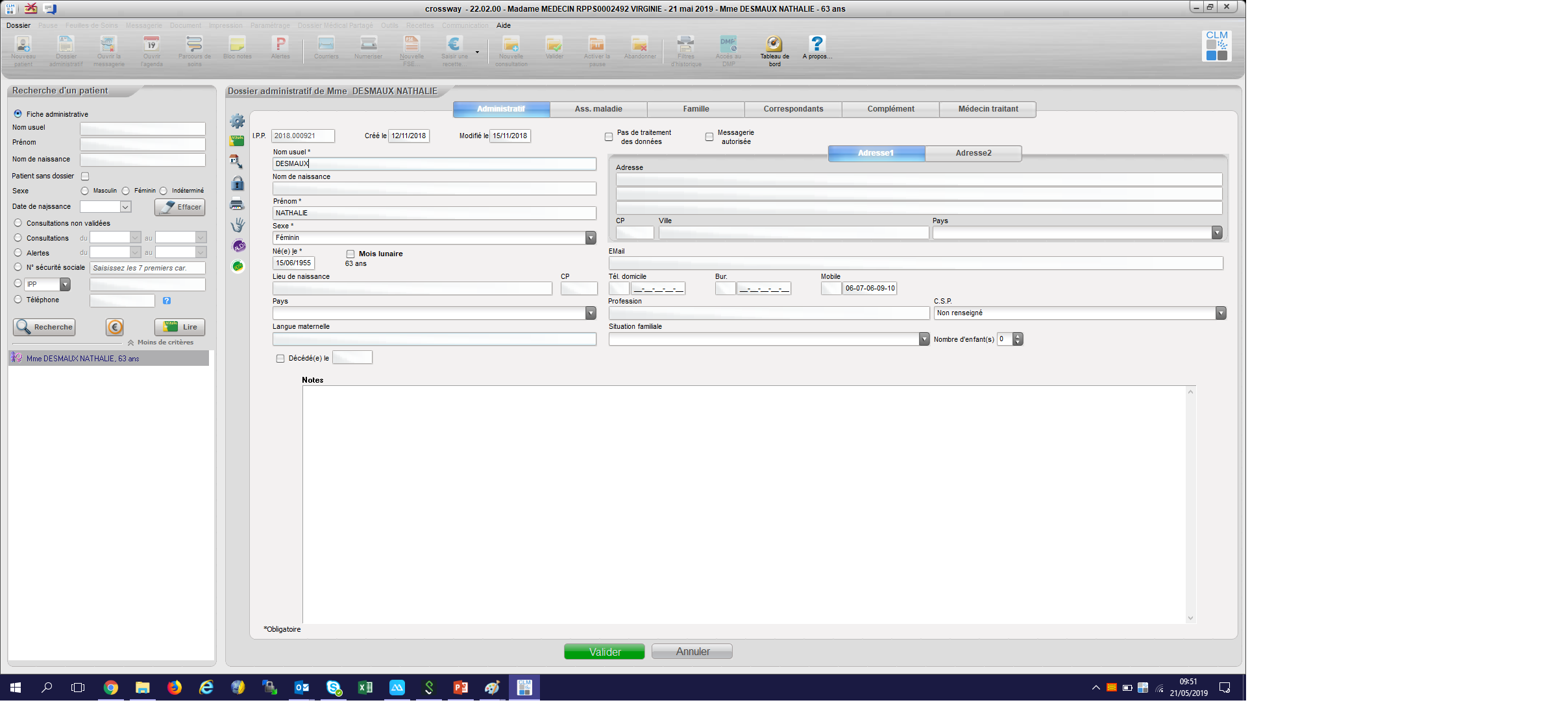Viewport: 1568px width, 707px height.
Task: Click the ALDi purple sidebar icon
Action: [x=238, y=246]
